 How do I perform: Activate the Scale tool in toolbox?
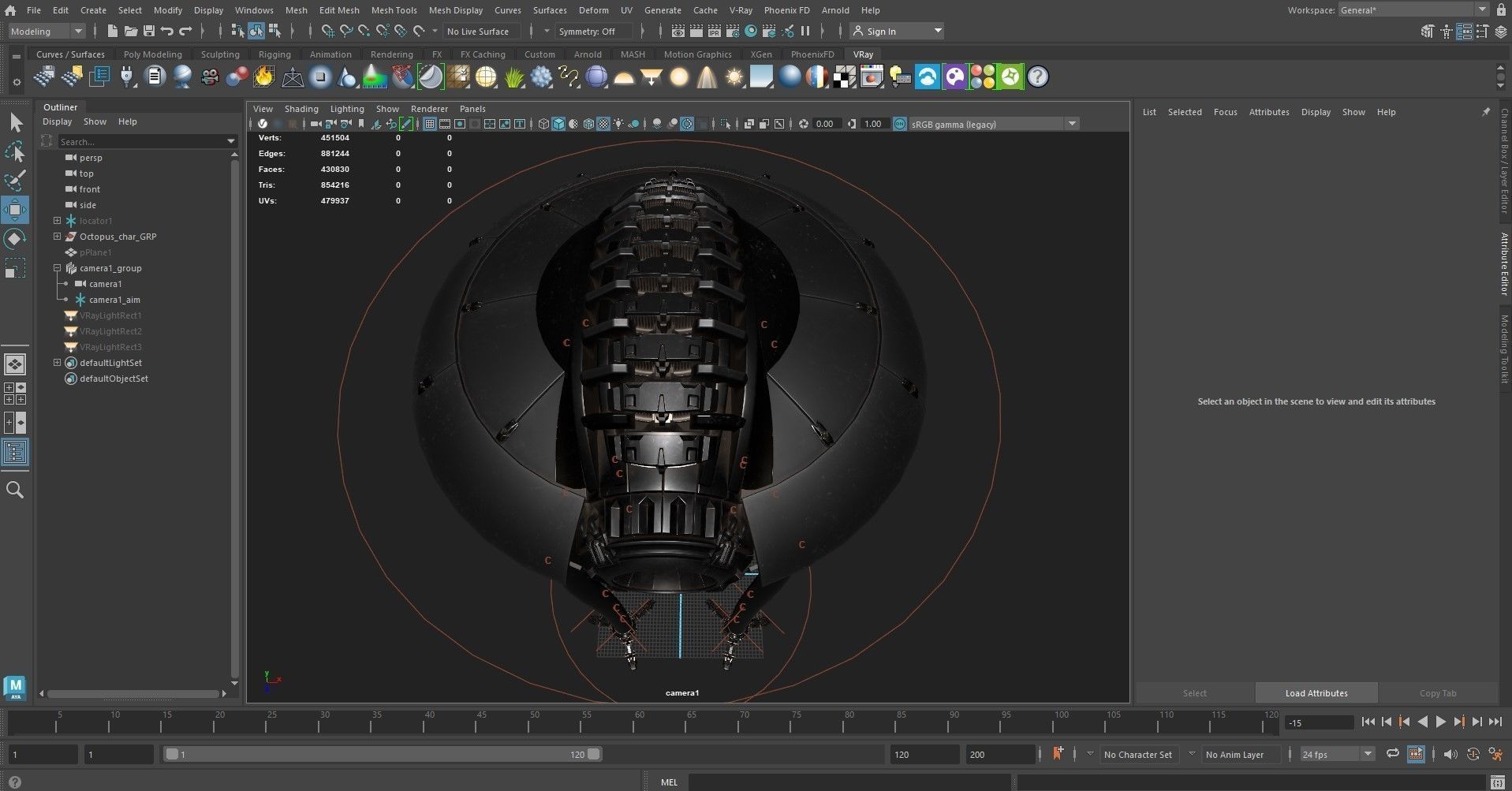click(x=15, y=268)
